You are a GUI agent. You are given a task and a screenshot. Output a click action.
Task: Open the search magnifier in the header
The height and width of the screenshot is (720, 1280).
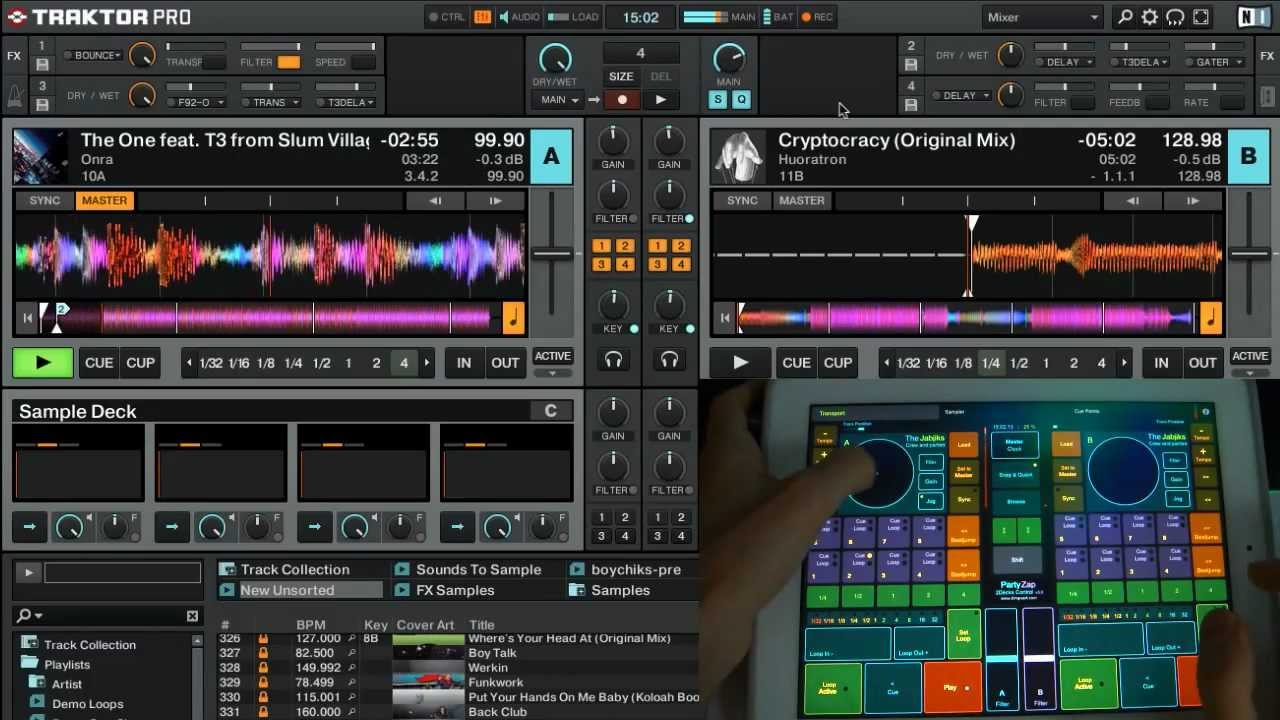tap(1126, 17)
